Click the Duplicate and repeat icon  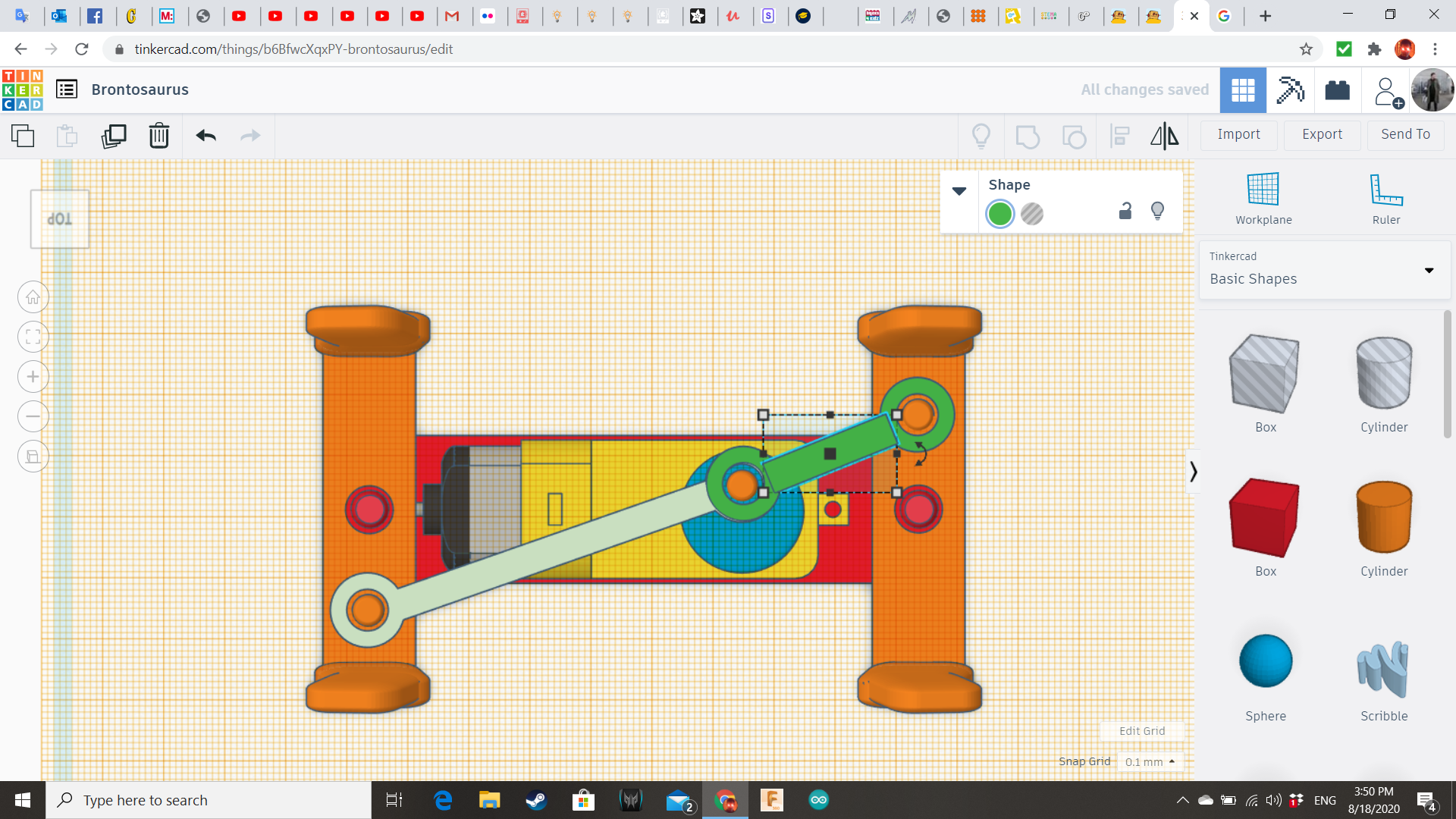tap(114, 136)
